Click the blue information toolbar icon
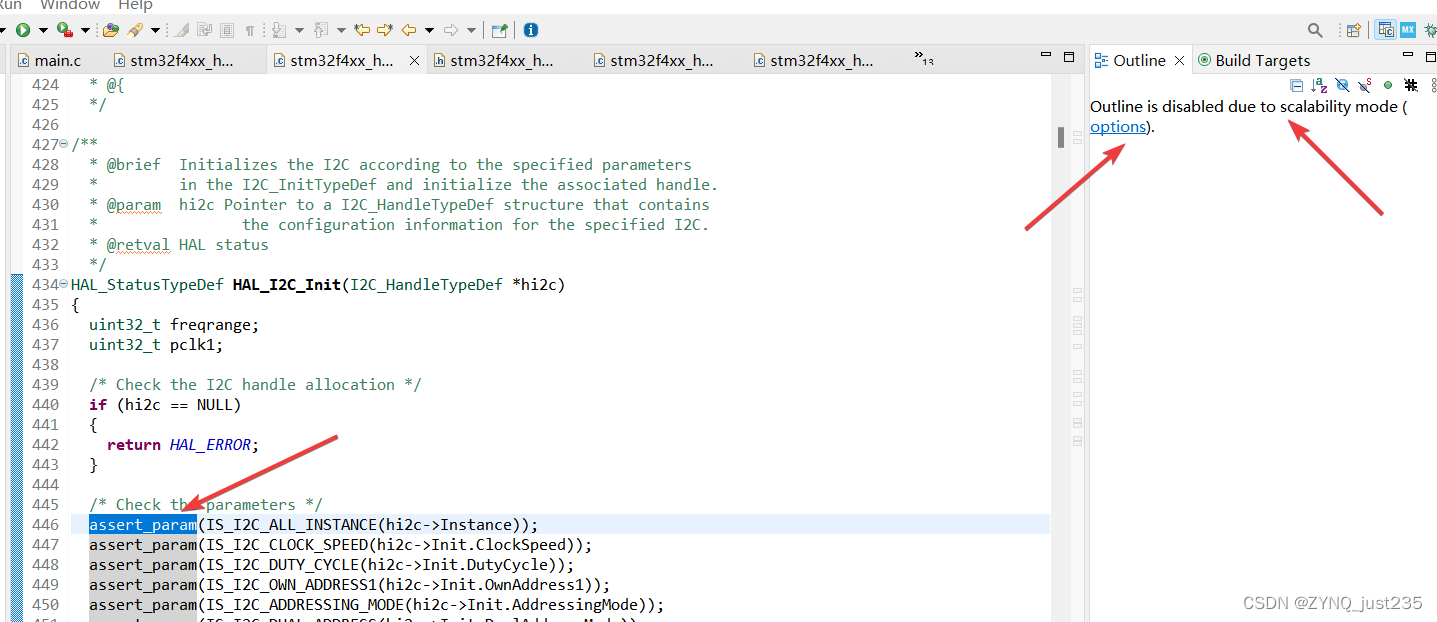1437x622 pixels. (531, 29)
